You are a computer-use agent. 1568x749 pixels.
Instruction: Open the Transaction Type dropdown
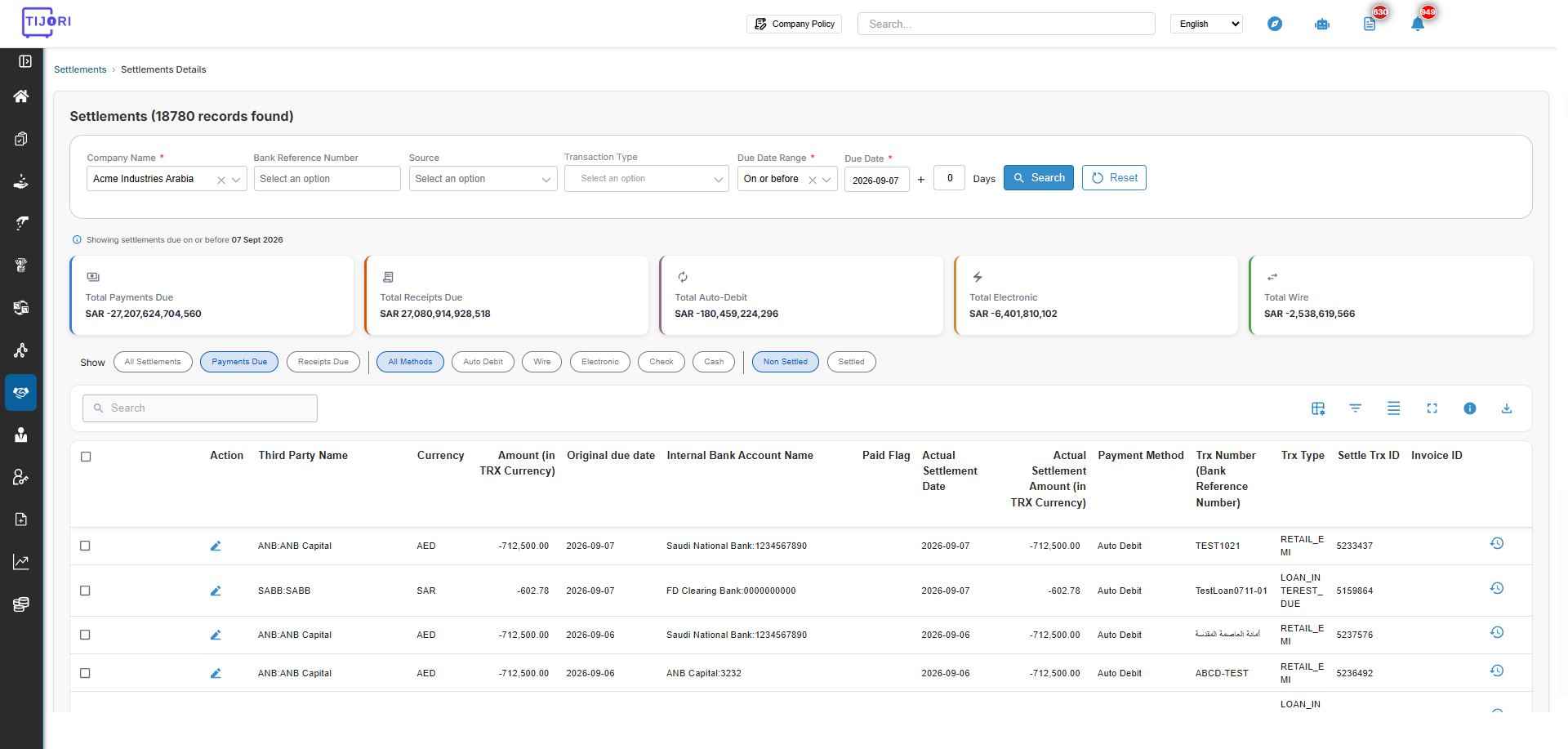pyautogui.click(x=646, y=179)
